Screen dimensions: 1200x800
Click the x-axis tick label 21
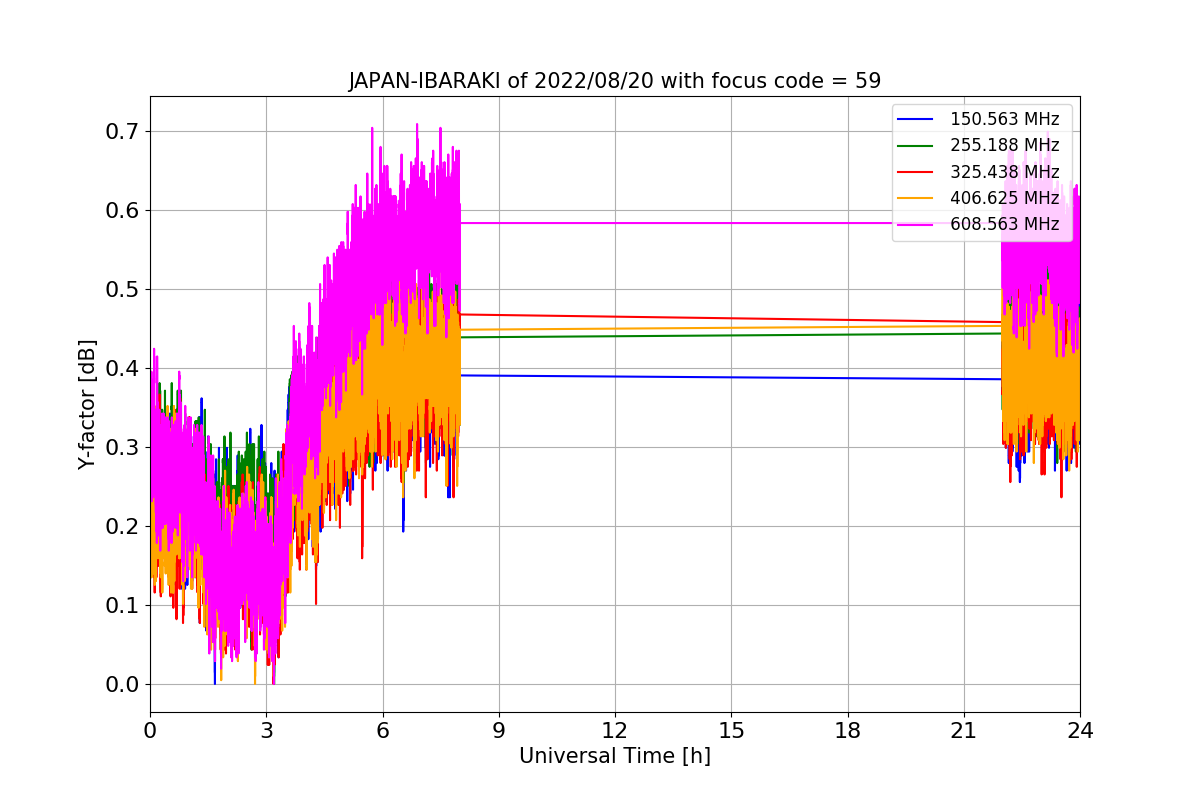(964, 730)
